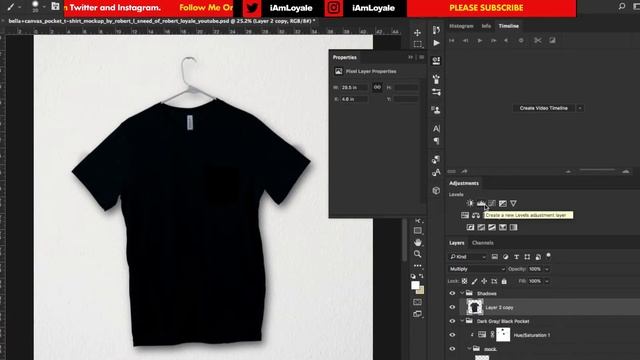
Task: Toggle lock transparent pixels
Action: point(464,281)
